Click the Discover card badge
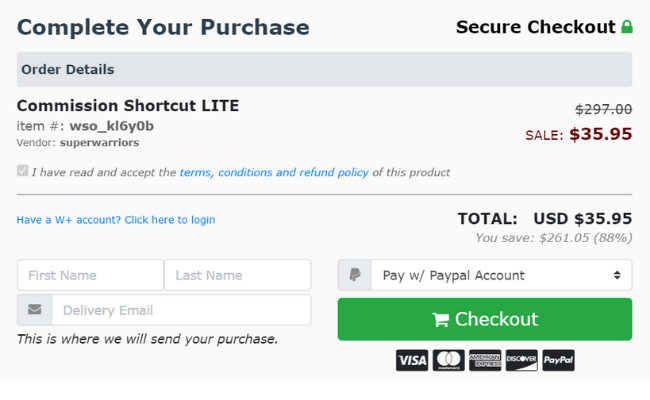This screenshot has width=650, height=400. click(521, 360)
